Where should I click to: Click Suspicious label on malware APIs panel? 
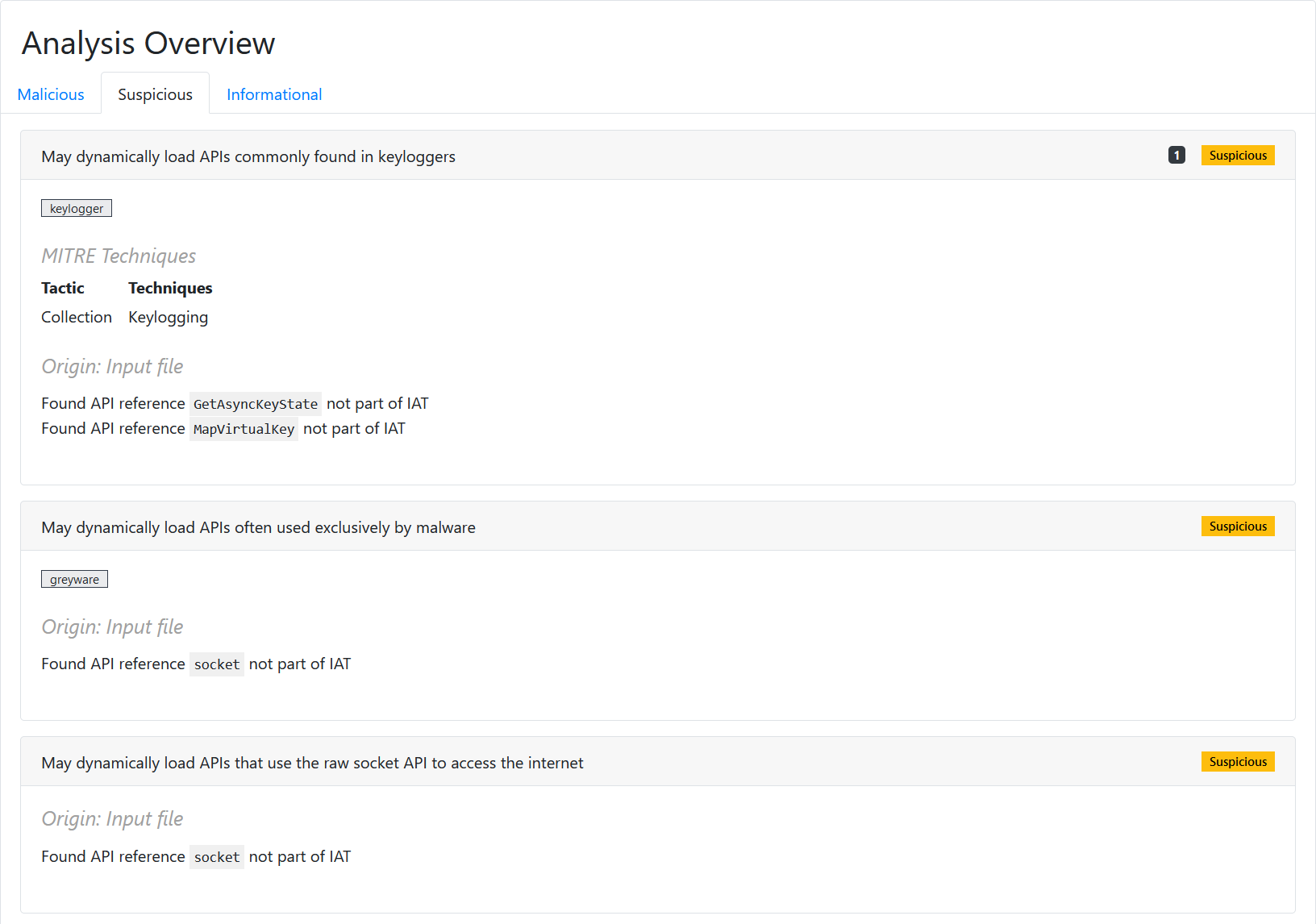click(x=1238, y=526)
